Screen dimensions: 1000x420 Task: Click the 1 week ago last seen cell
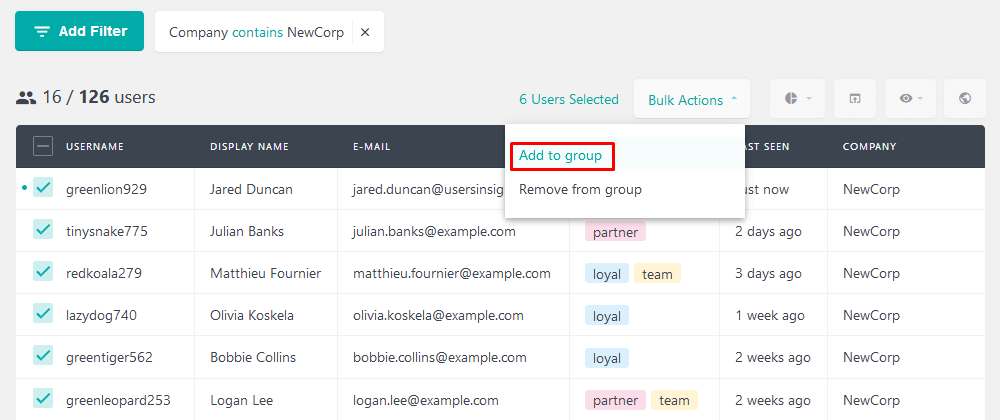point(769,315)
